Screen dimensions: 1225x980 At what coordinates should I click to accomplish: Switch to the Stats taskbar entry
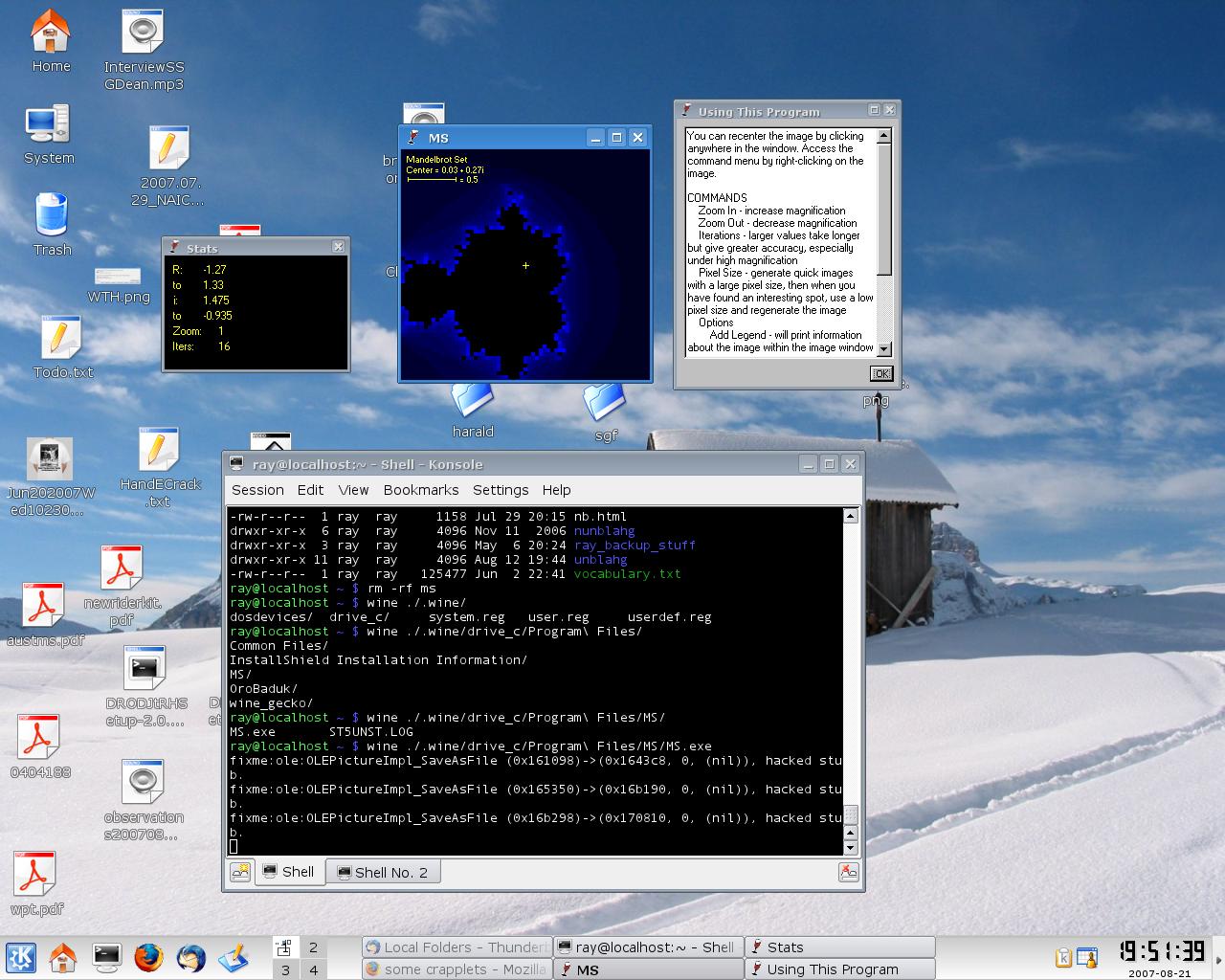tap(838, 947)
